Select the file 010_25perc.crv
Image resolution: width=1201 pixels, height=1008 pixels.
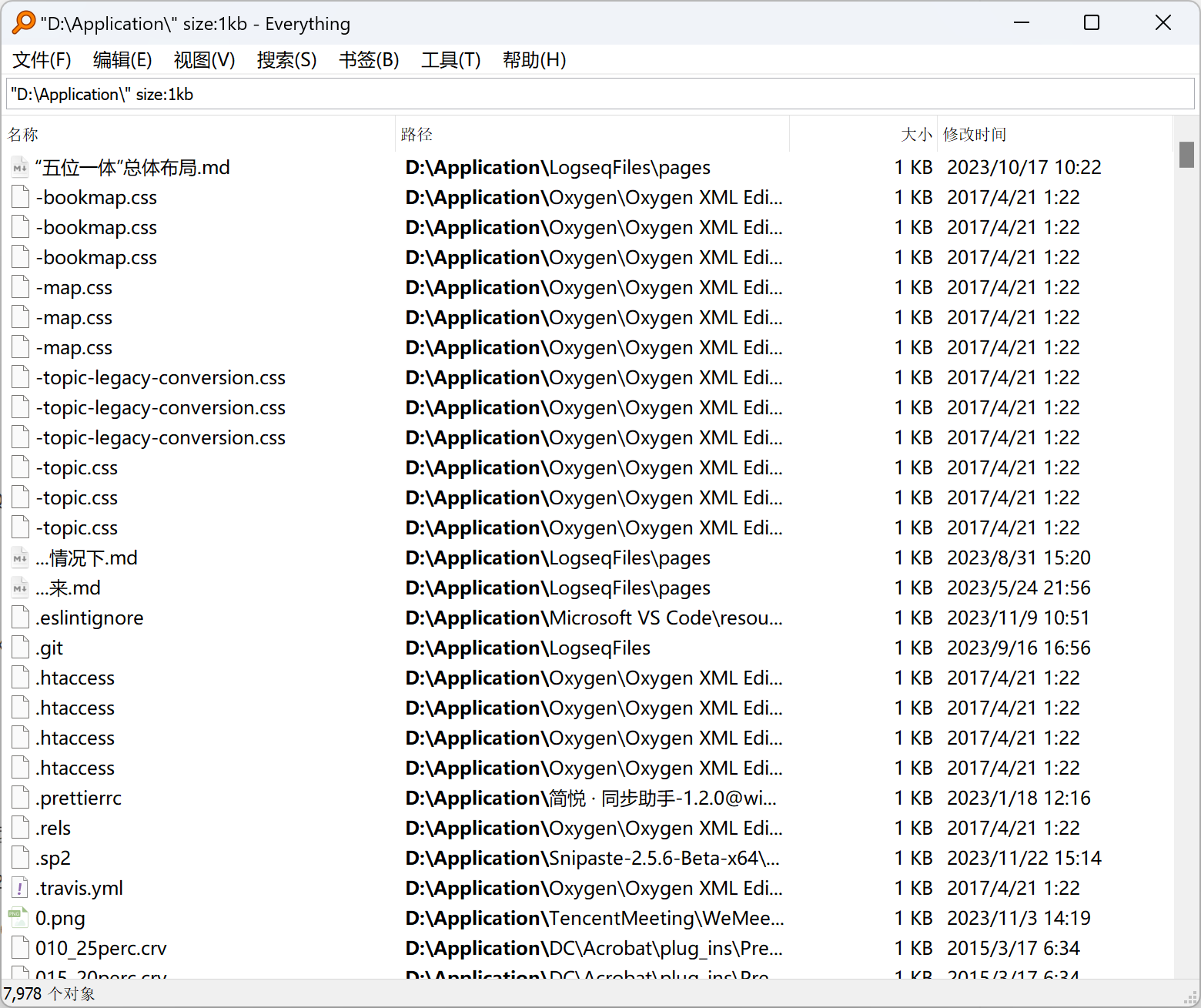coord(101,949)
